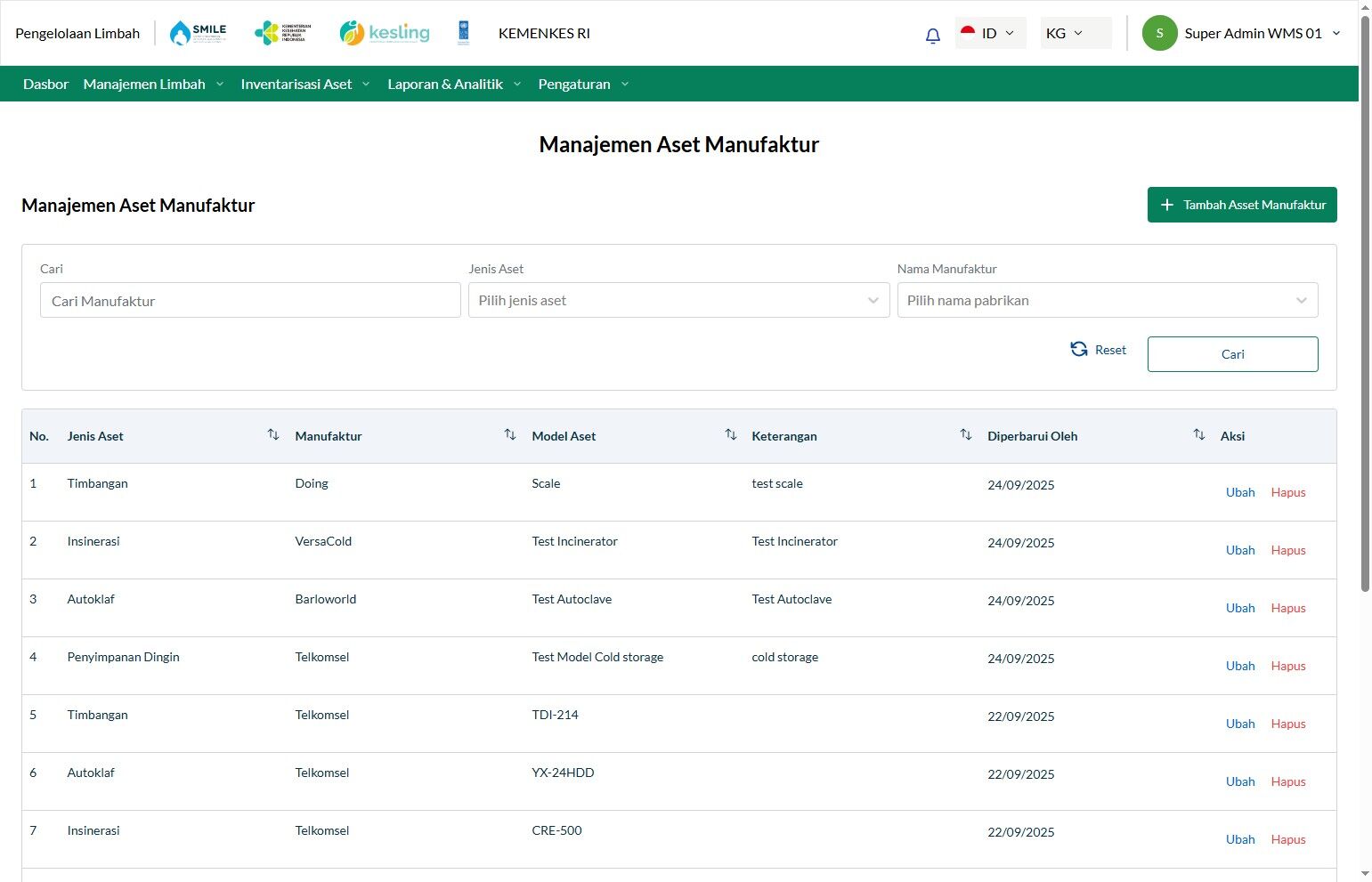
Task: Sort table by Jenis Aset column
Action: click(272, 435)
